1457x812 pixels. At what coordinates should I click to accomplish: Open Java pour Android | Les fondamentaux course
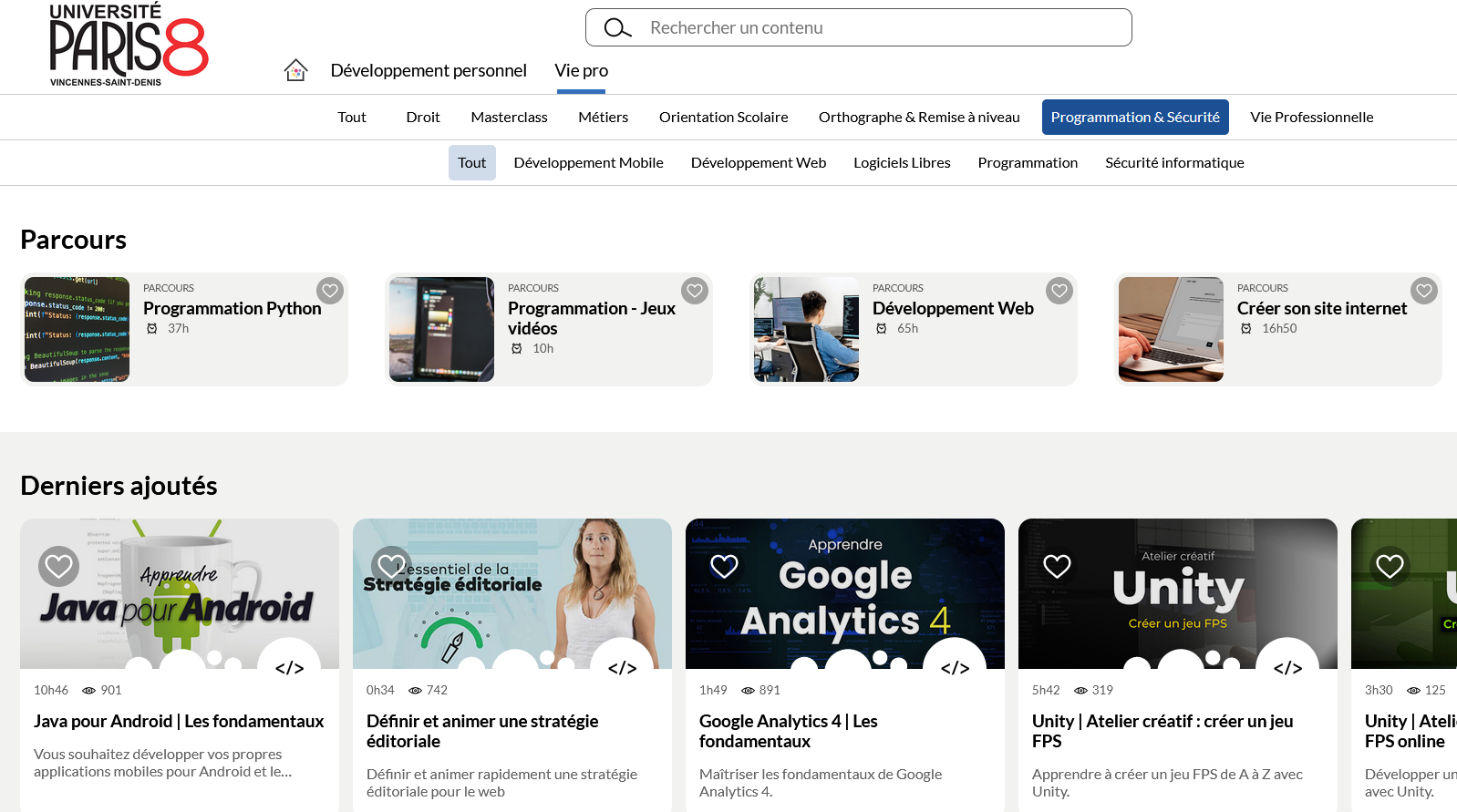click(179, 721)
